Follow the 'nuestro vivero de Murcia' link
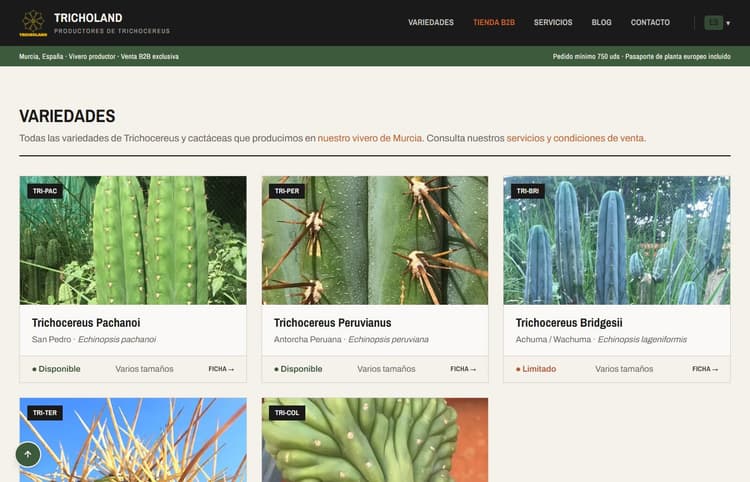Screen dimensions: 750x482 click(x=370, y=138)
